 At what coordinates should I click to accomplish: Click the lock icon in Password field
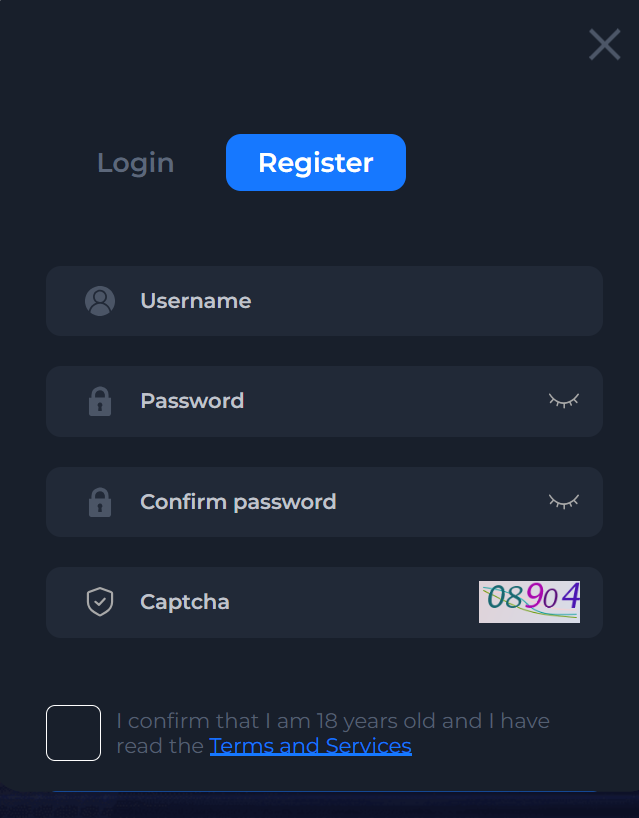(x=100, y=401)
